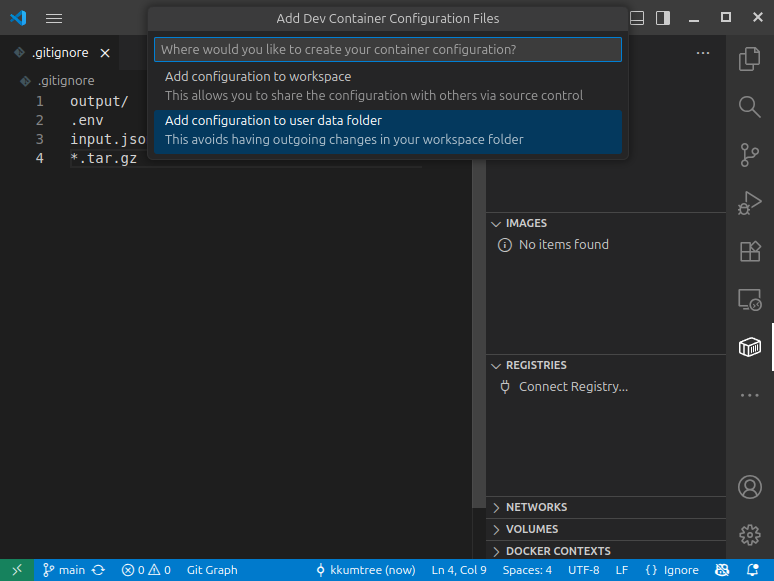The height and width of the screenshot is (581, 774).
Task: Open Explorer view in activity bar
Action: coord(749,59)
